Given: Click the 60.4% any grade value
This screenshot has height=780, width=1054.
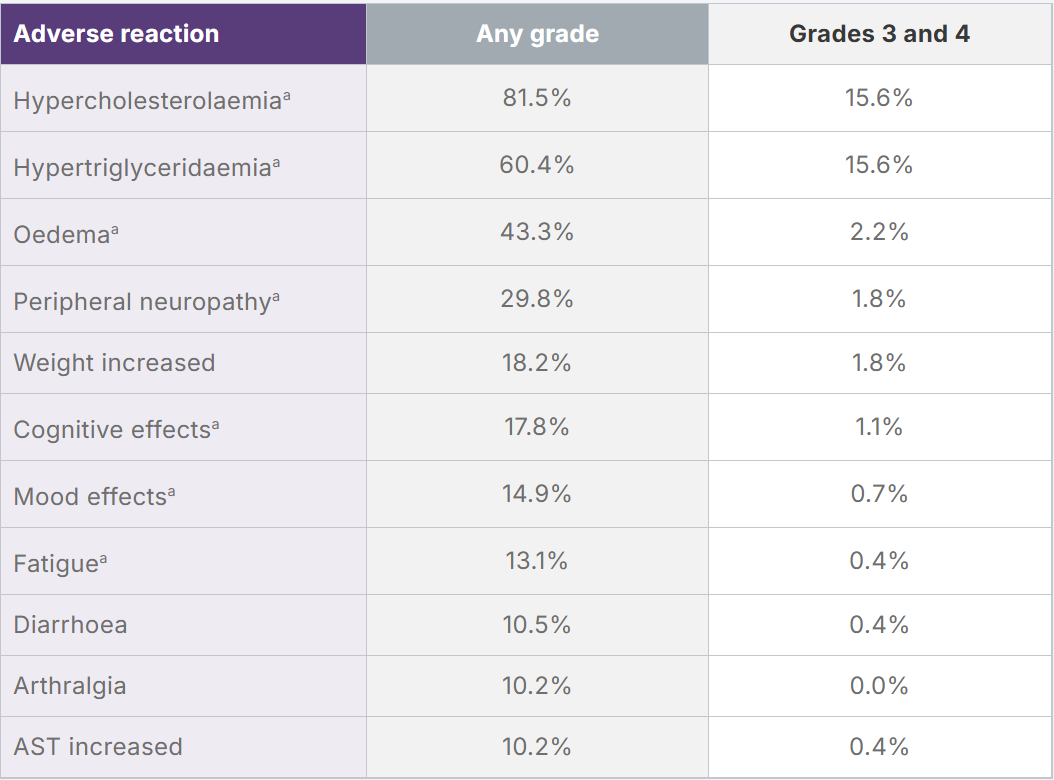Looking at the screenshot, I should pos(537,165).
